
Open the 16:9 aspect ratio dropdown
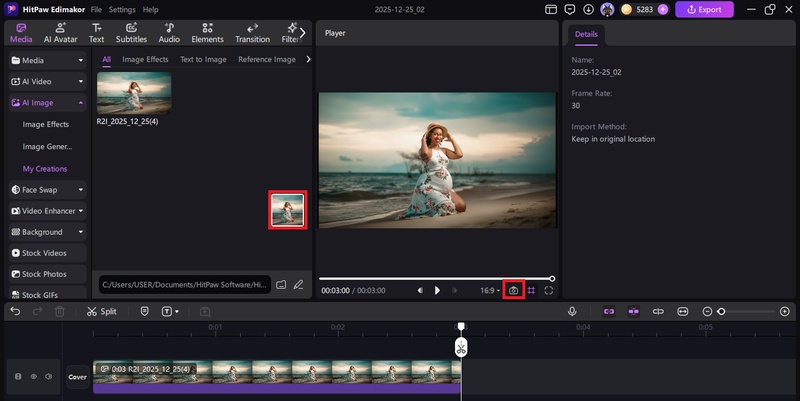click(x=490, y=290)
